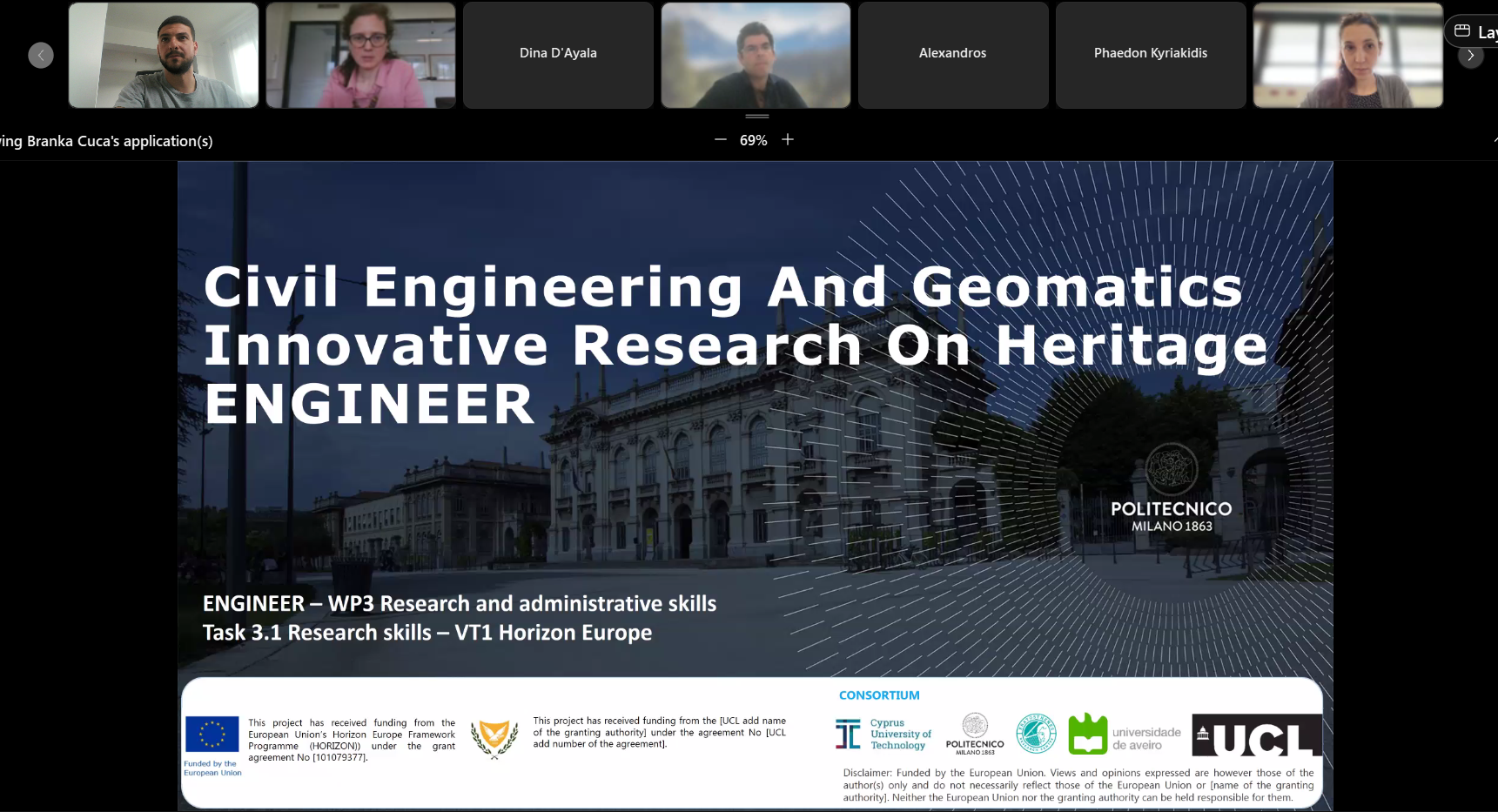Zoom in shared content with plus icon
This screenshot has height=812, width=1498.
pyautogui.click(x=788, y=139)
